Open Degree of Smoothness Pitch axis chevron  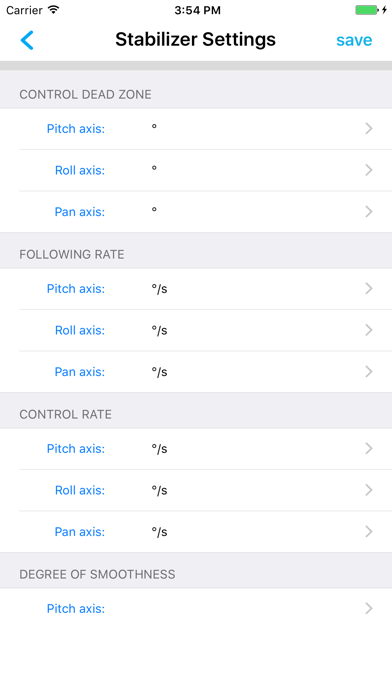pyautogui.click(x=368, y=609)
